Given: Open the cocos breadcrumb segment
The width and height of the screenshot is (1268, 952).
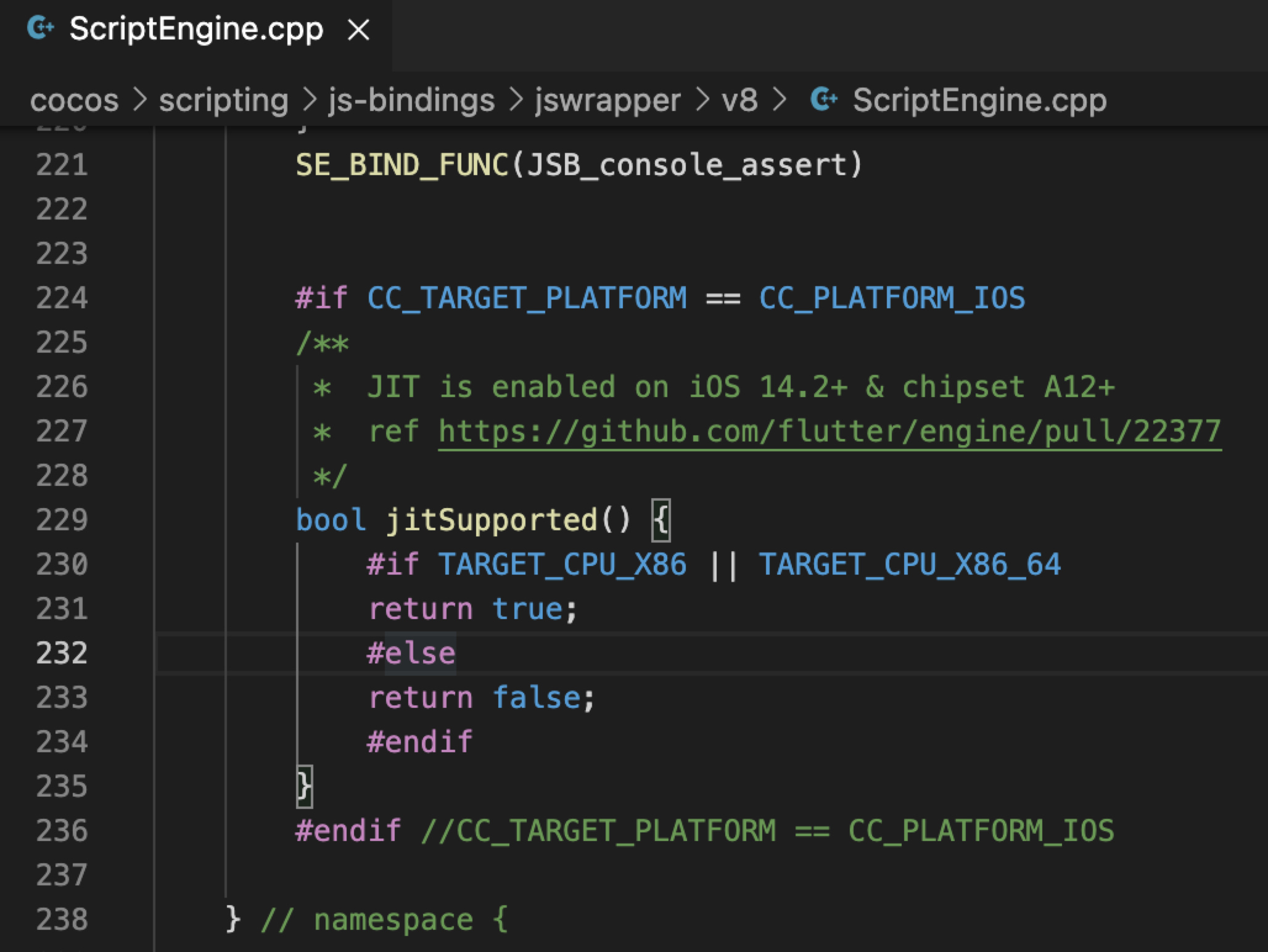Looking at the screenshot, I should coord(74,100).
